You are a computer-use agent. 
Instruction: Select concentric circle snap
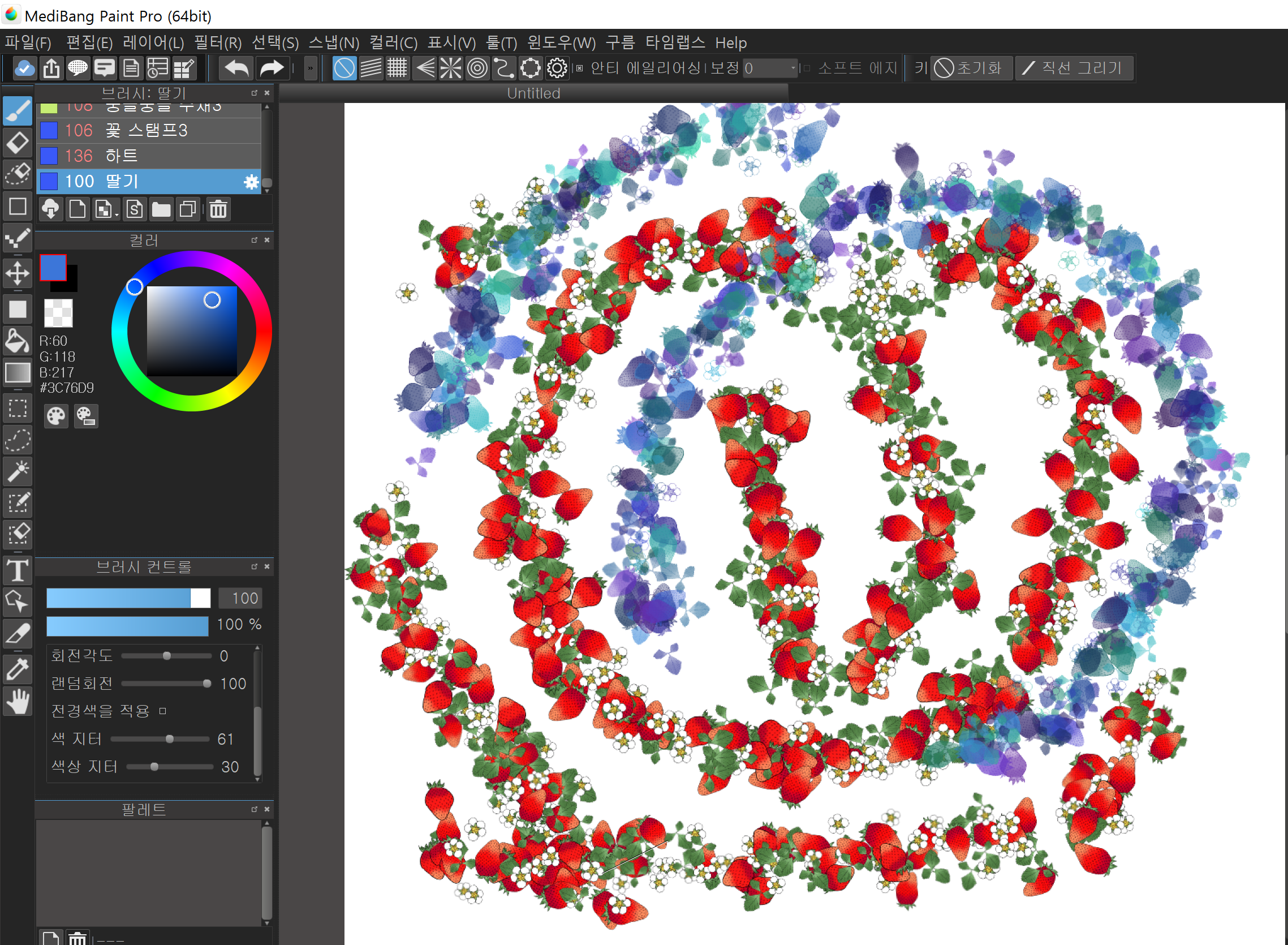(x=477, y=68)
